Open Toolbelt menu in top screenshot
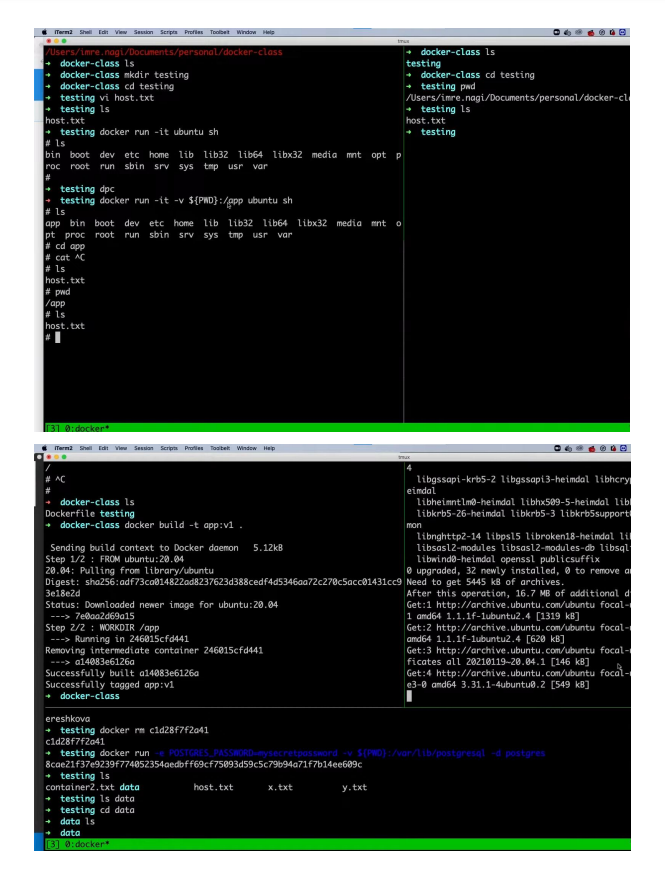 (x=219, y=32)
